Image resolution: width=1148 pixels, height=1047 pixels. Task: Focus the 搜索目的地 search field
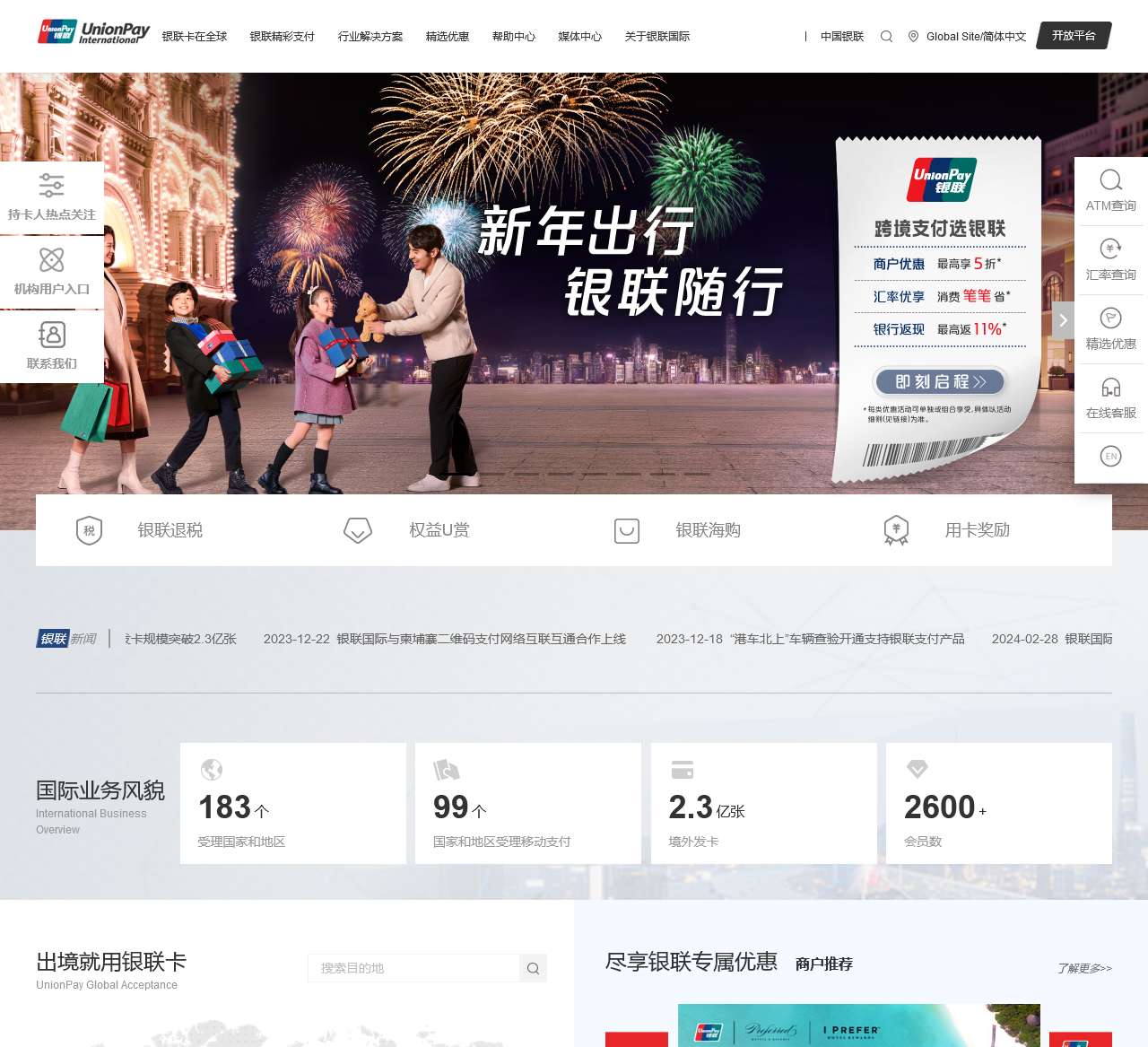coord(413,968)
